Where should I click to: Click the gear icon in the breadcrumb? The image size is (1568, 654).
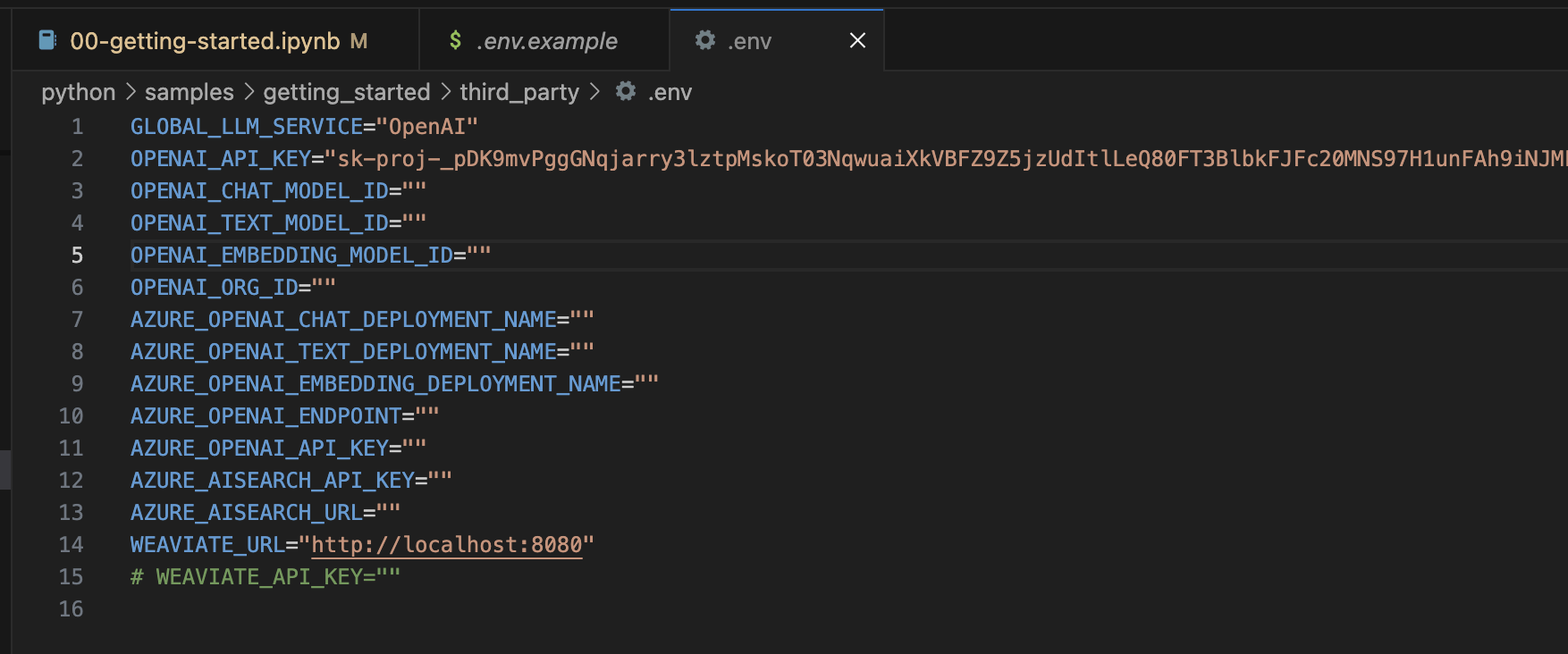(626, 91)
